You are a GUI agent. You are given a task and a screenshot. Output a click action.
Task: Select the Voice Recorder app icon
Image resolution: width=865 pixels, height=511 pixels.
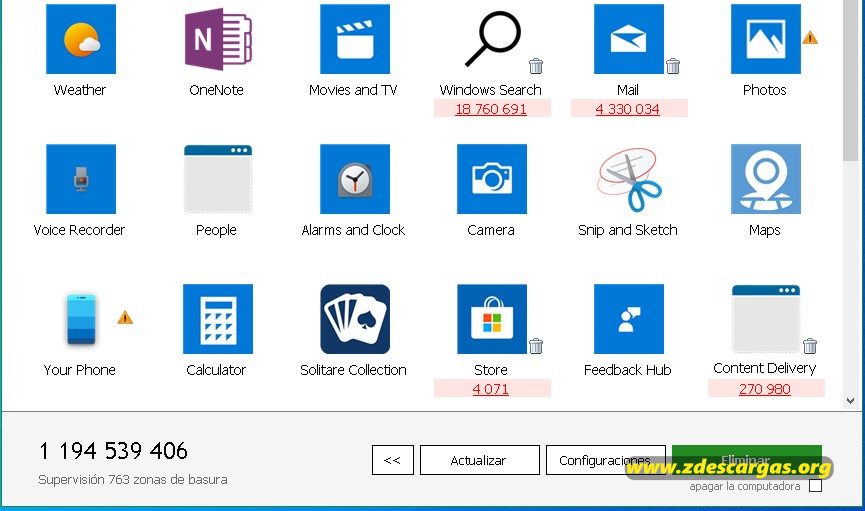coord(81,179)
